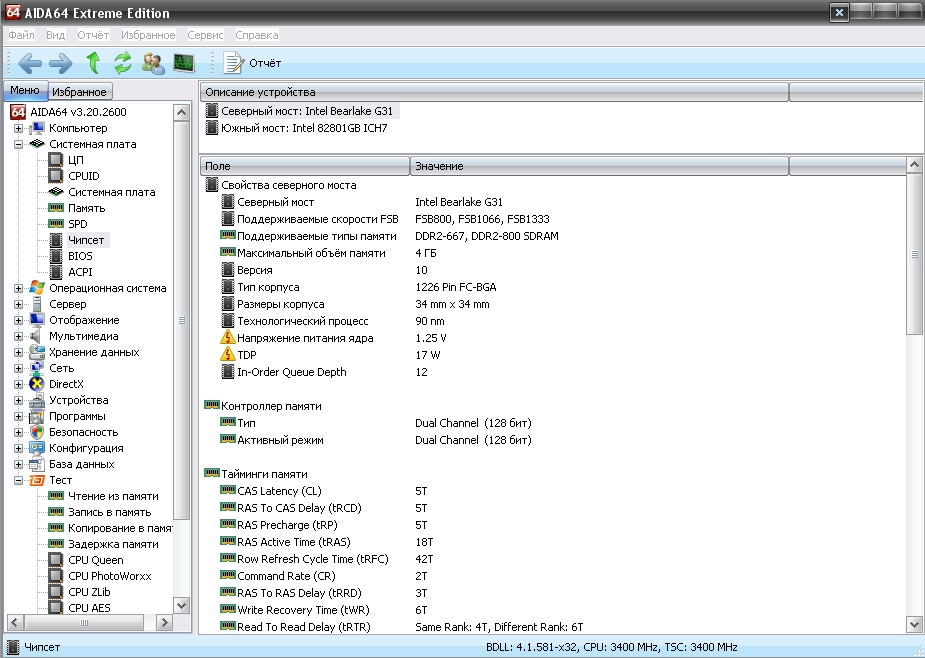Open CPU Queen benchmark
Viewport: 925px width, 658px height.
coord(96,559)
